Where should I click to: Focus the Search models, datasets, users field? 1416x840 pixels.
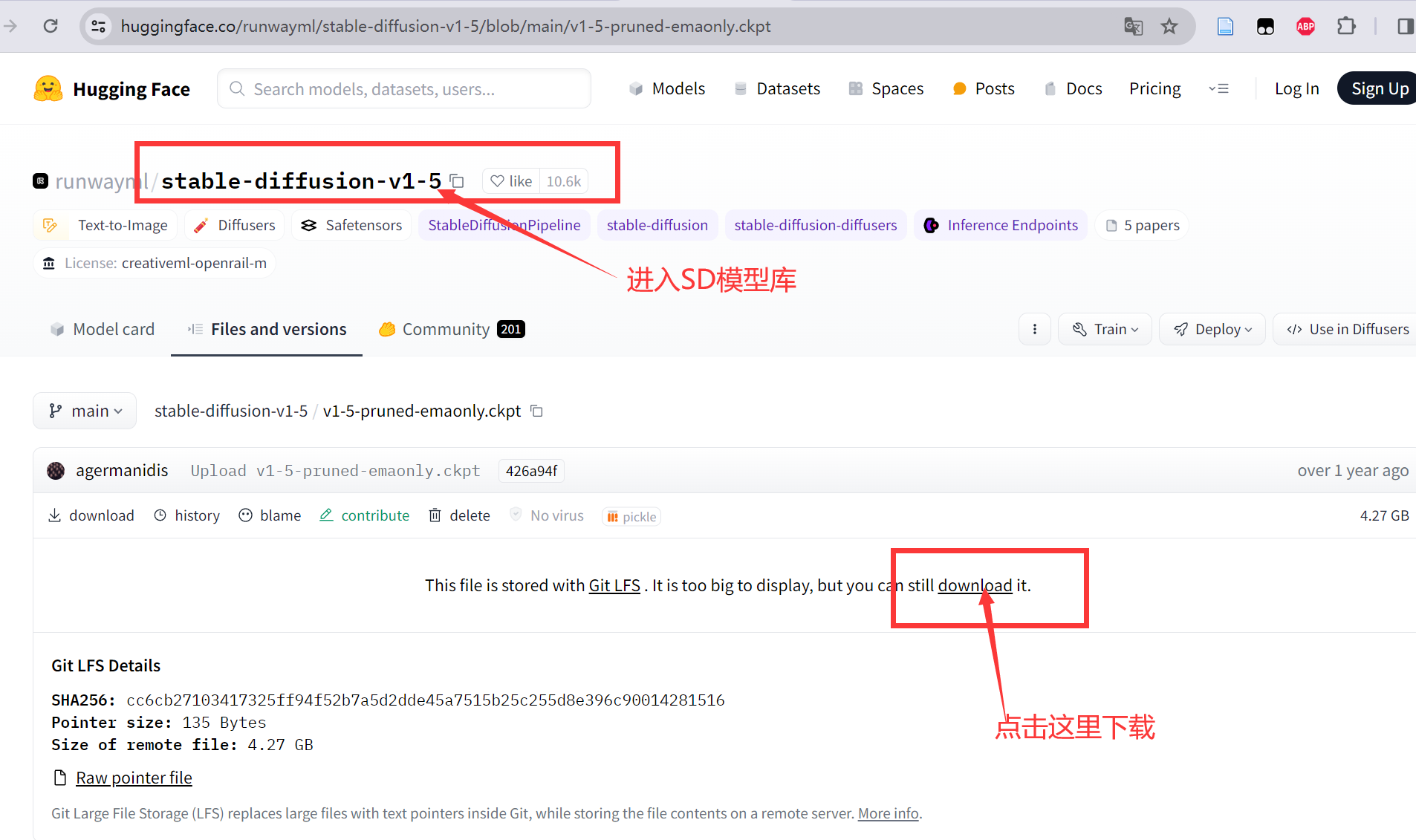(404, 89)
